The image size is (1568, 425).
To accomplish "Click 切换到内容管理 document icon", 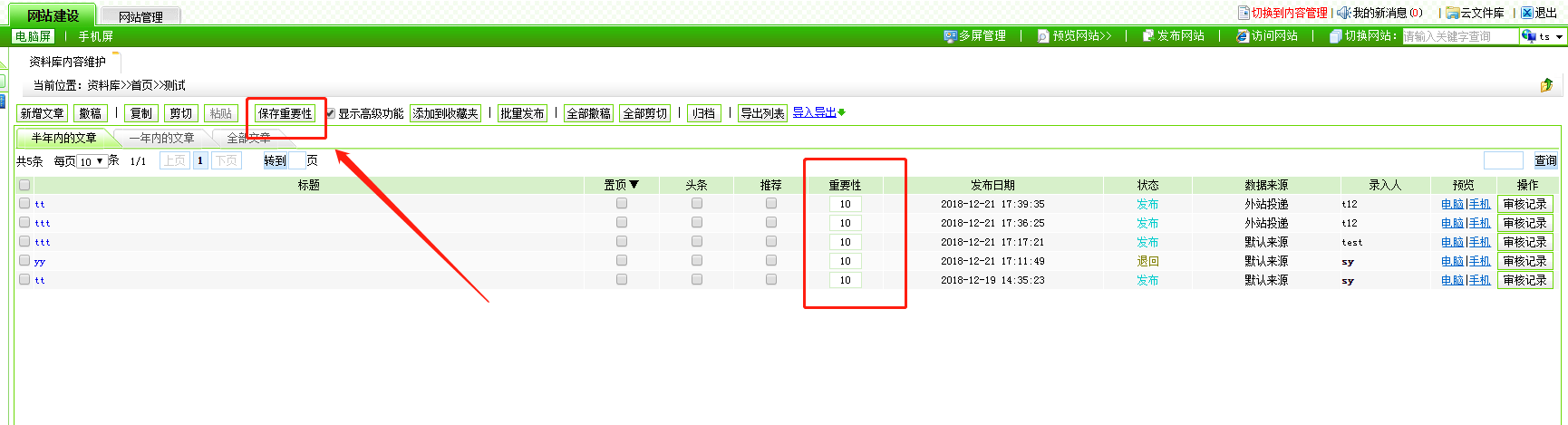I will click(x=1244, y=13).
